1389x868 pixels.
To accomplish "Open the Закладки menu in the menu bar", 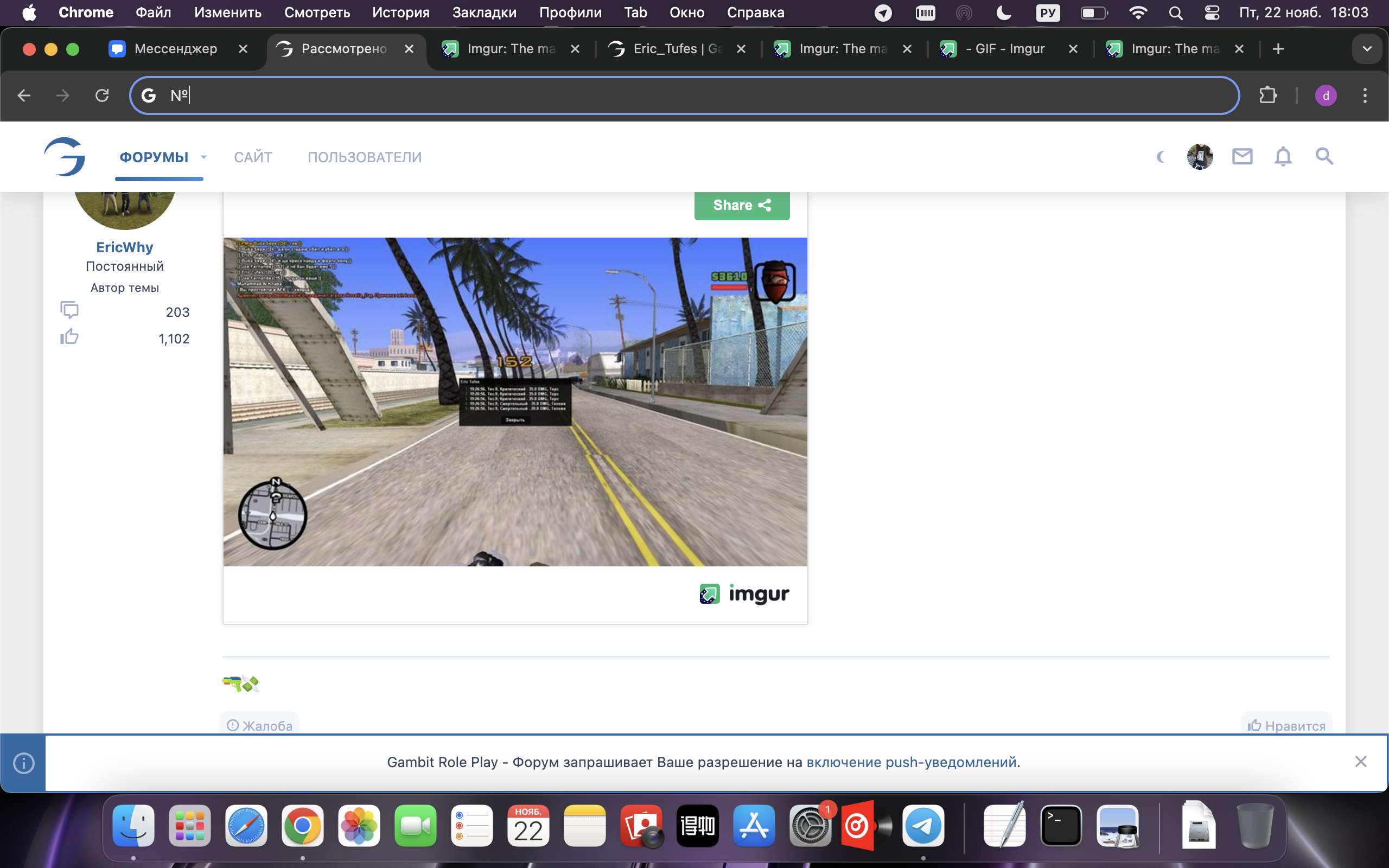I will coord(484,12).
